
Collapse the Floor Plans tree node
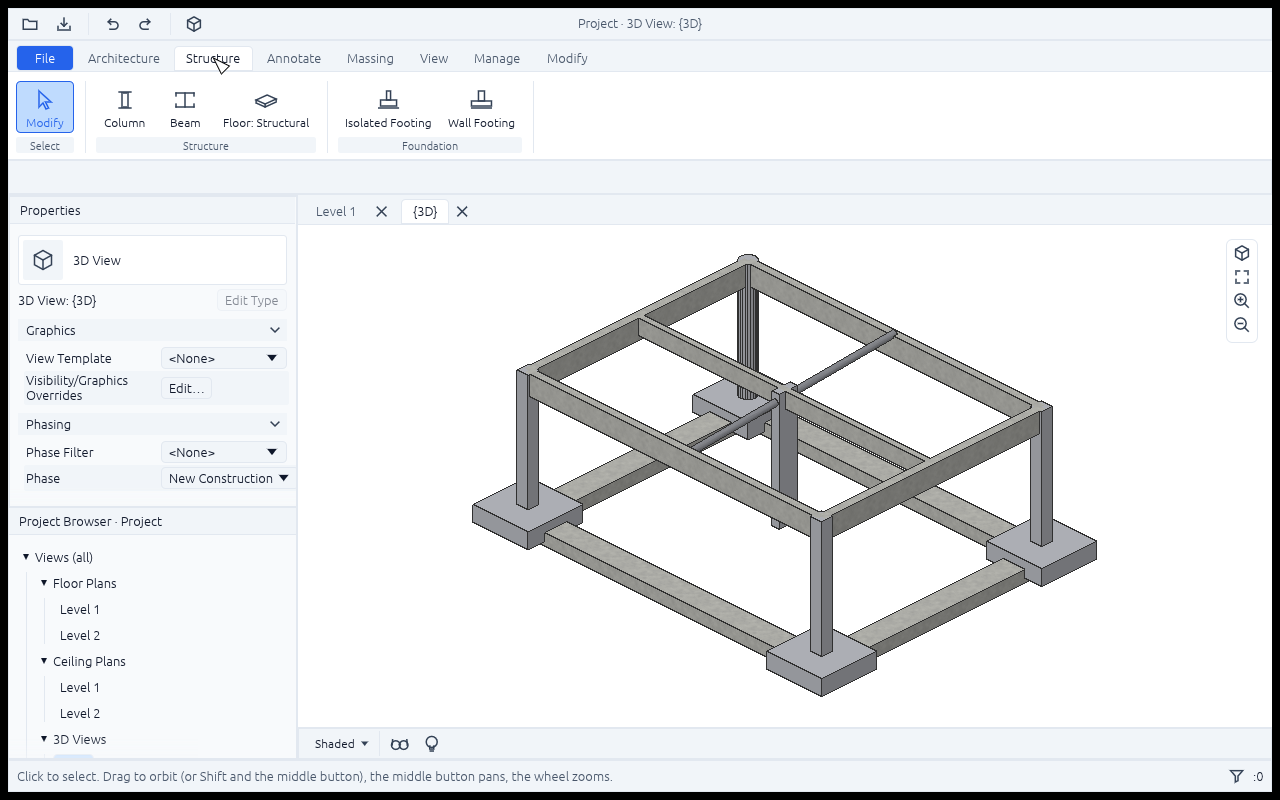44,583
